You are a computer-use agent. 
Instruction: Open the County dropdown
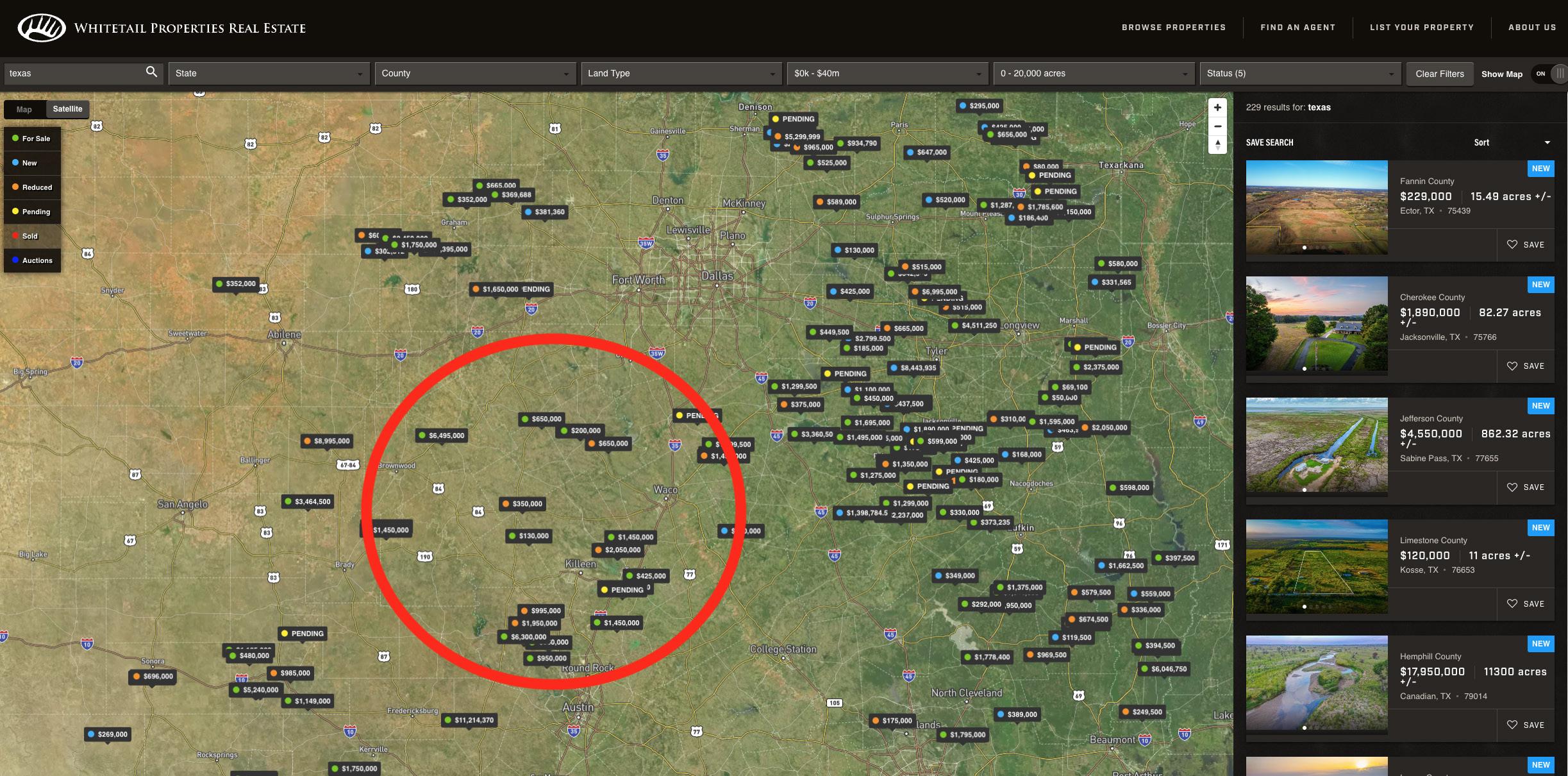click(x=475, y=73)
